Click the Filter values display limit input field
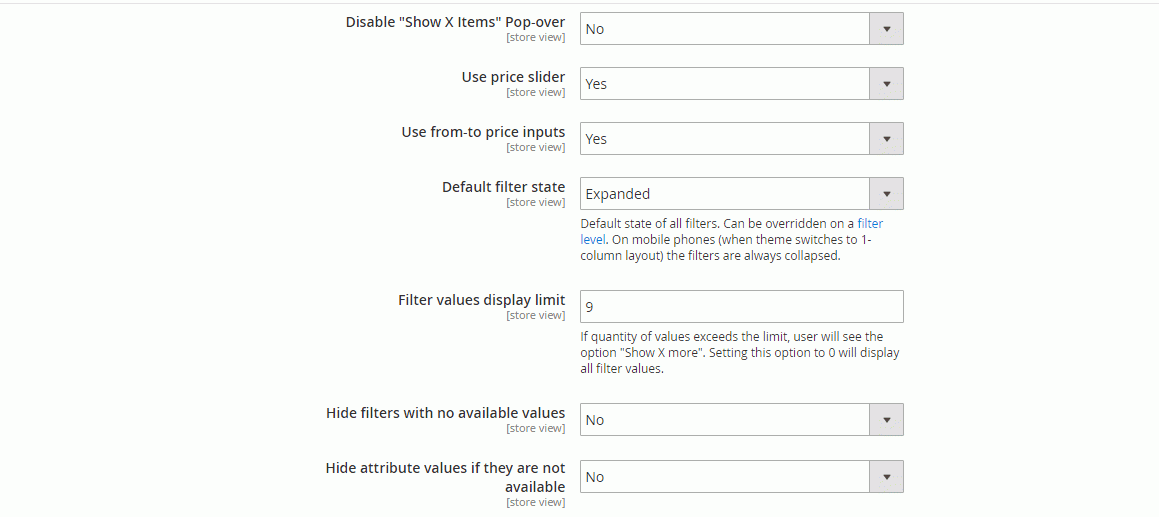Viewport: 1159px width, 517px height. (741, 307)
